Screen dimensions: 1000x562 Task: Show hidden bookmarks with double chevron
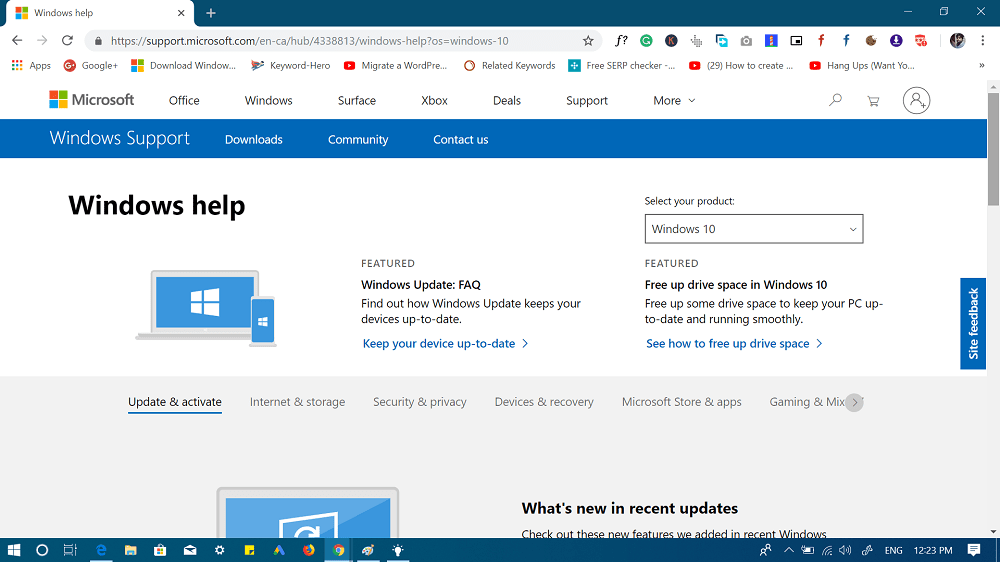[982, 65]
